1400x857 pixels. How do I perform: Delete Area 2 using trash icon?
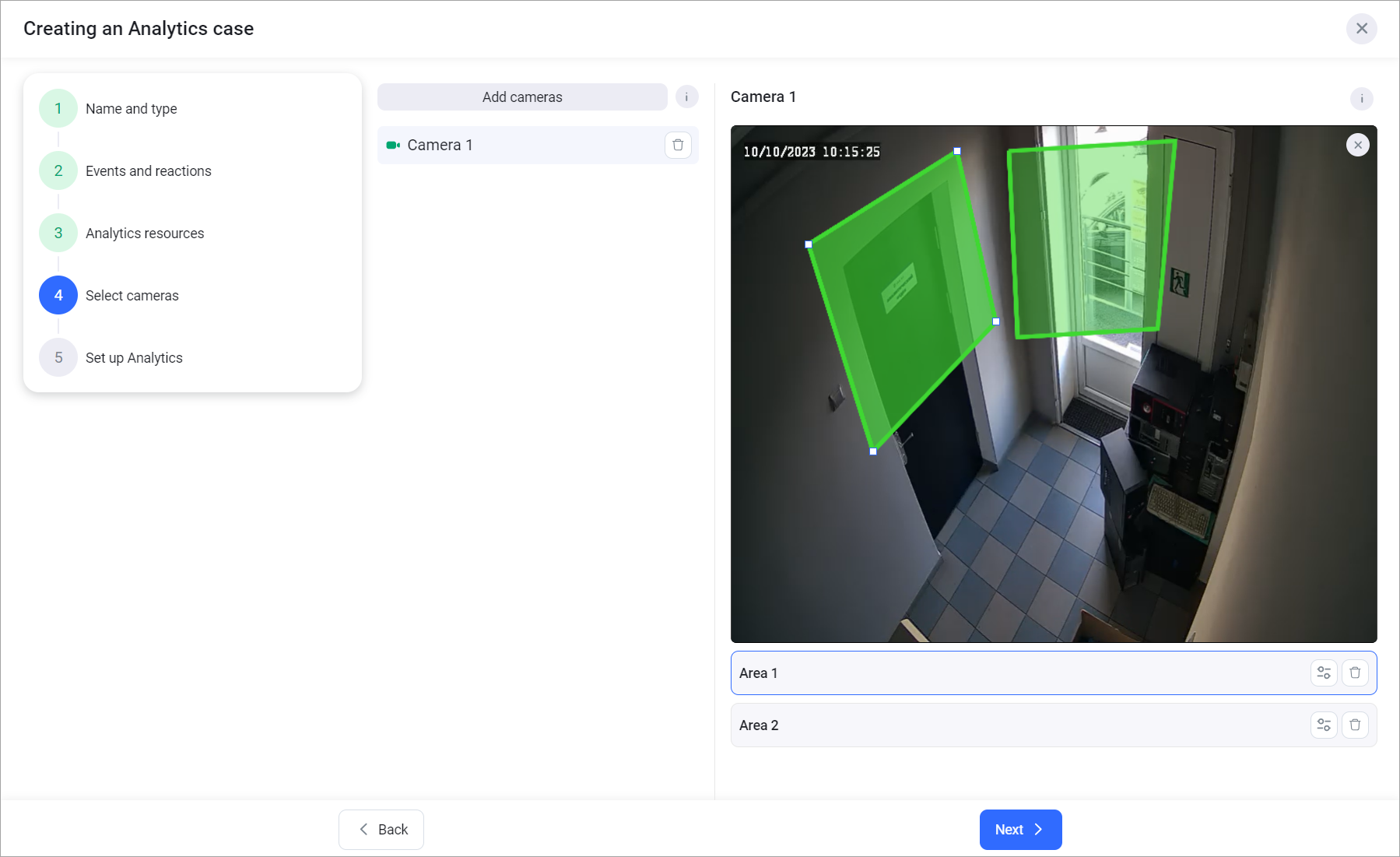coord(1355,725)
